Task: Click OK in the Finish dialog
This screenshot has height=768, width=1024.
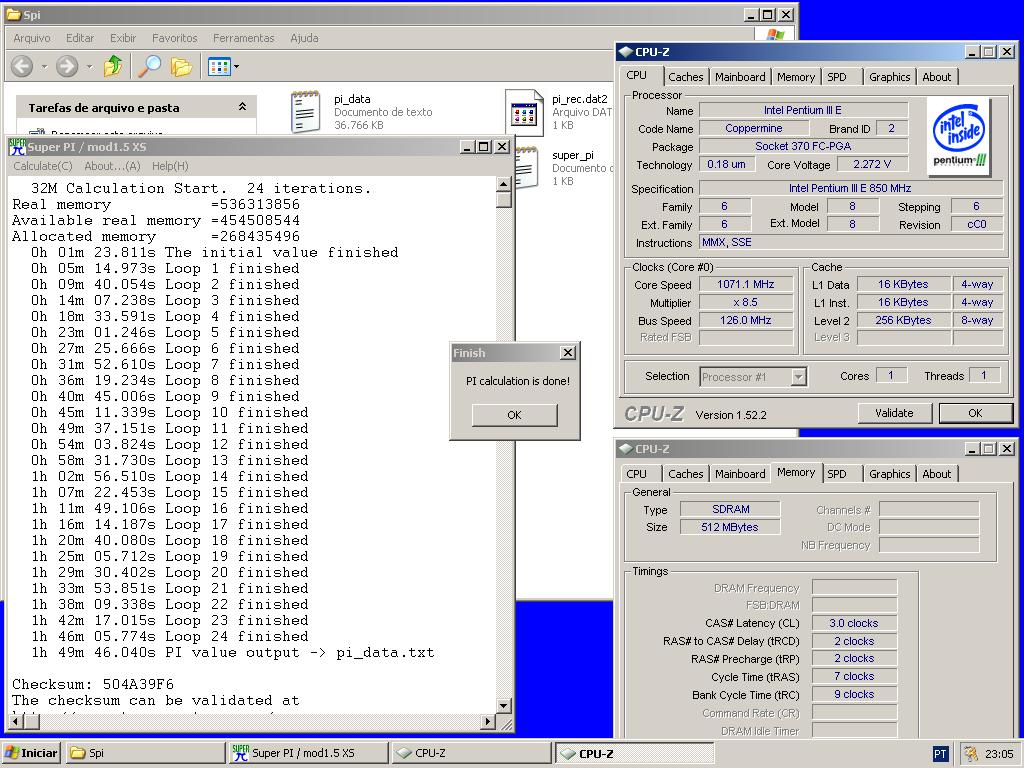Action: coord(515,415)
